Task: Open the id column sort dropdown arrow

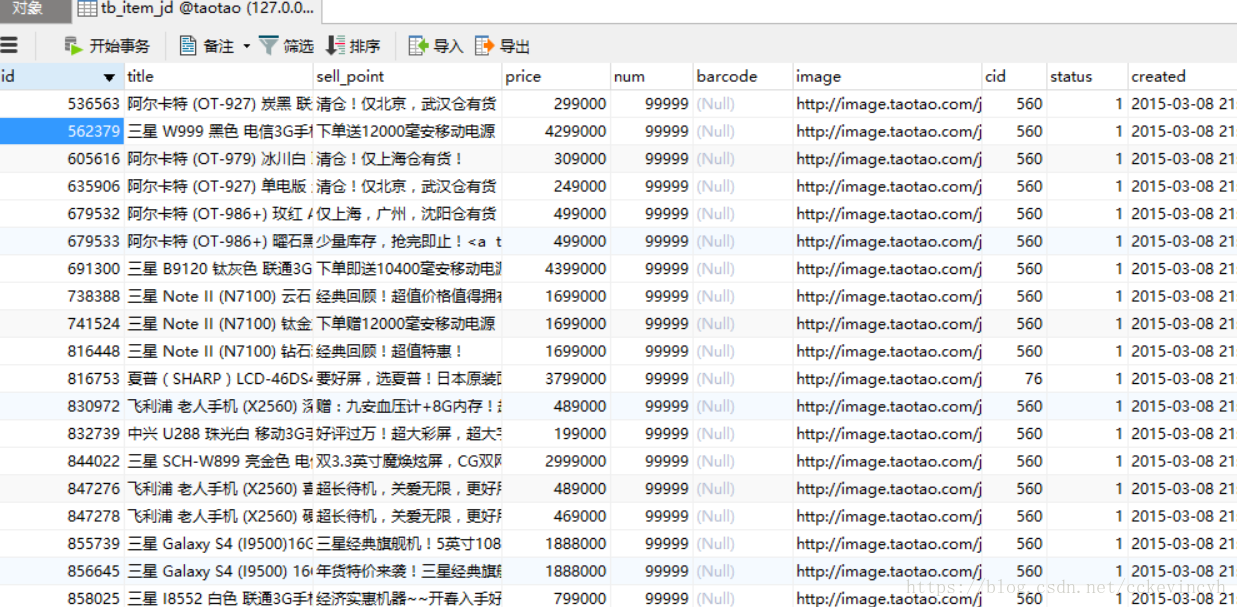Action: 110,77
